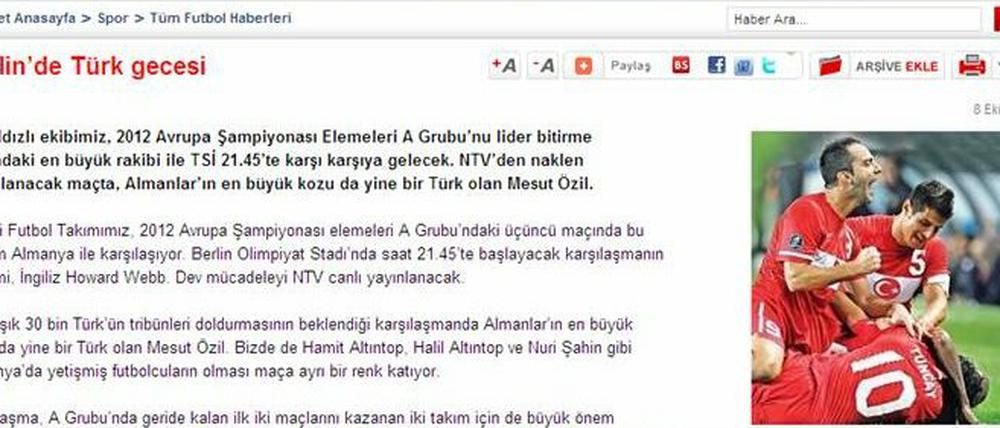Click the ARŞİVE EKLE button
The image size is (1000, 428).
point(897,66)
